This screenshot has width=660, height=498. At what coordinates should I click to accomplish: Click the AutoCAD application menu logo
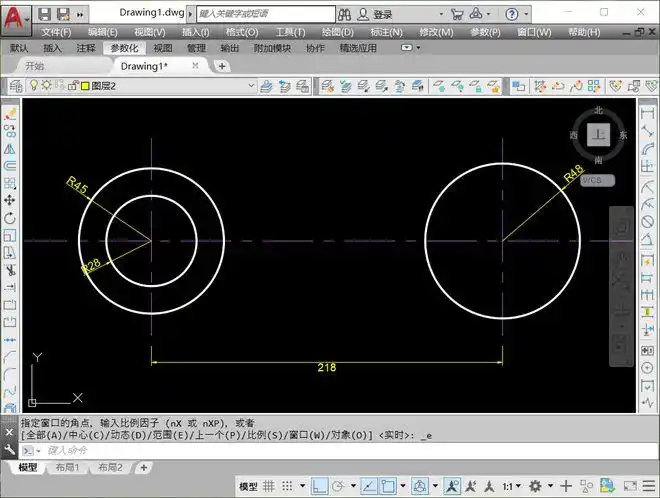(15, 16)
